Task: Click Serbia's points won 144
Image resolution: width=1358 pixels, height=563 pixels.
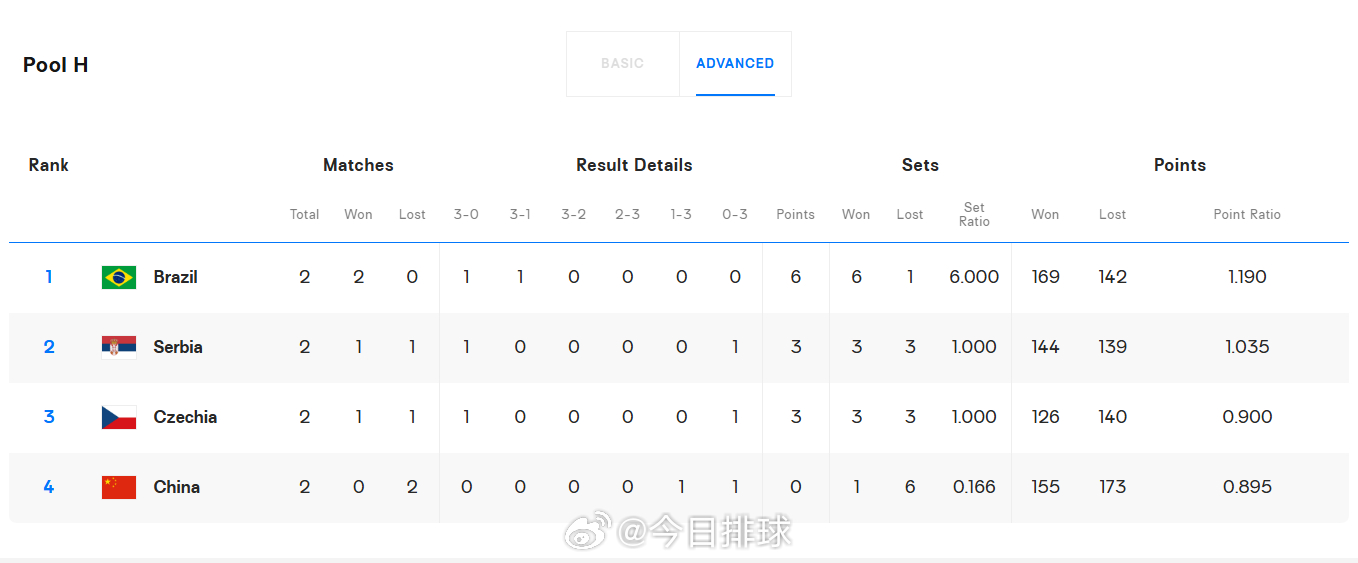Action: tap(1045, 347)
